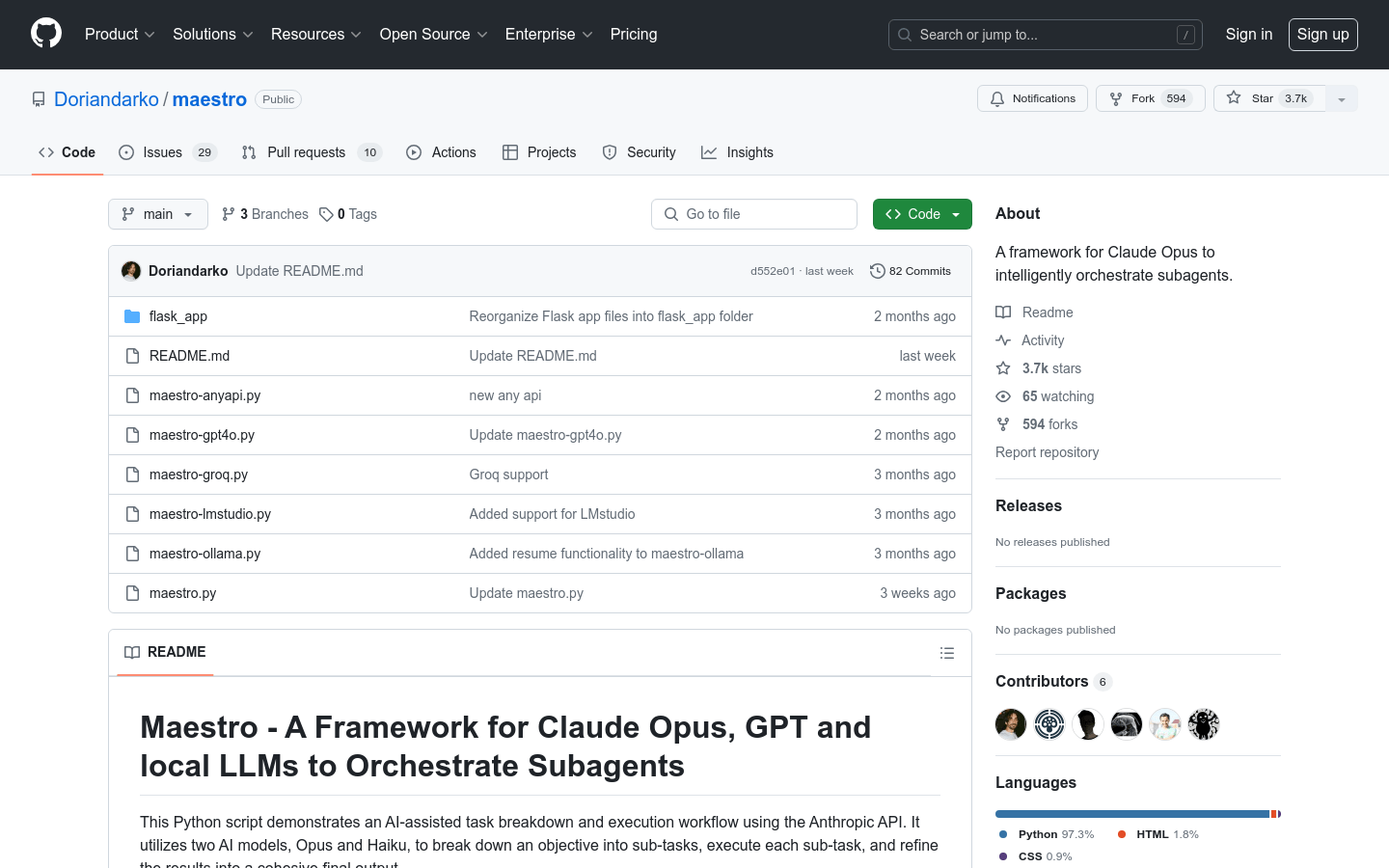Expand the Open Source menu
The width and height of the screenshot is (1389, 868).
434,35
